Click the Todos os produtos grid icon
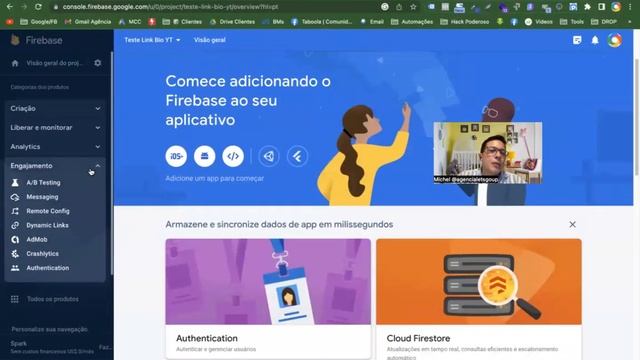Viewport: 640px width, 360px height. coord(15,299)
